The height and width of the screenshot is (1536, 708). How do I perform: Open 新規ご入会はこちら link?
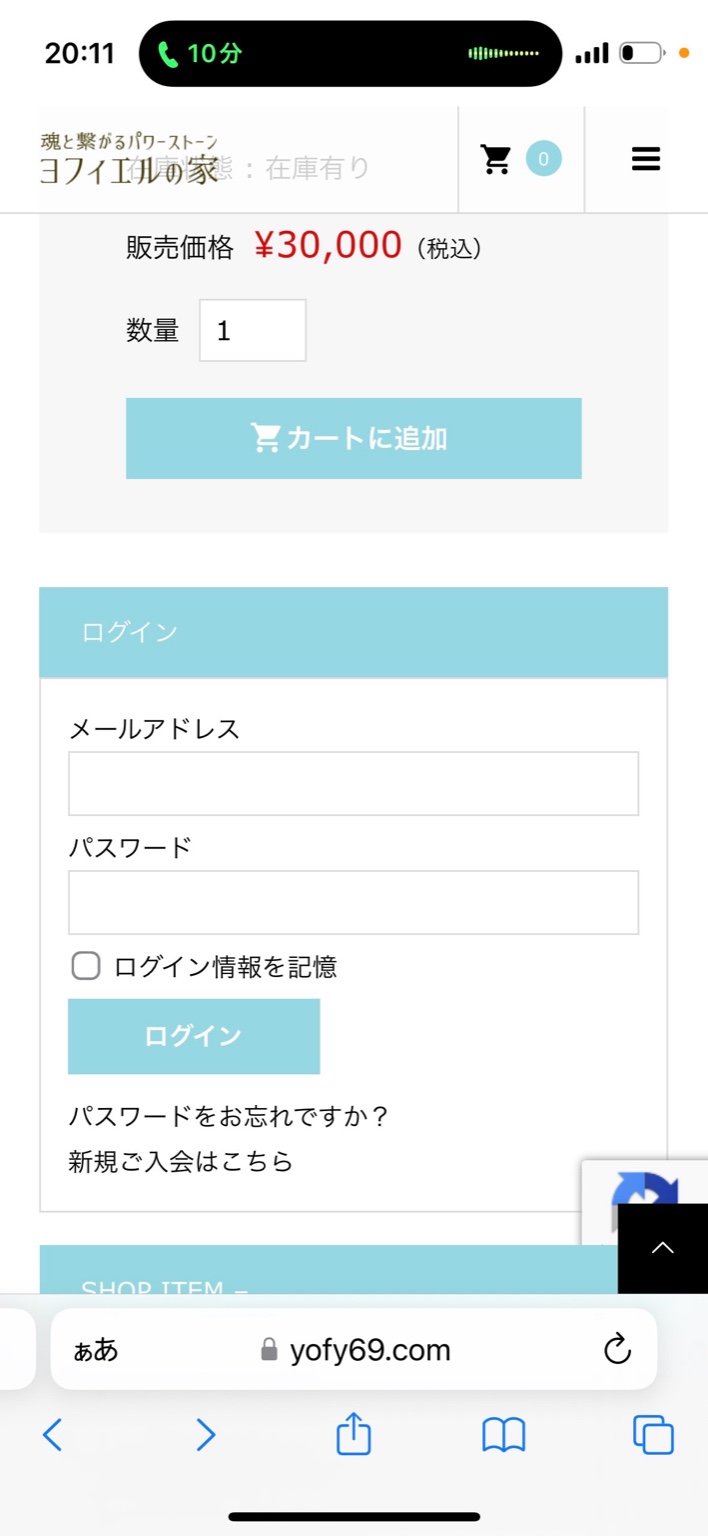181,1161
